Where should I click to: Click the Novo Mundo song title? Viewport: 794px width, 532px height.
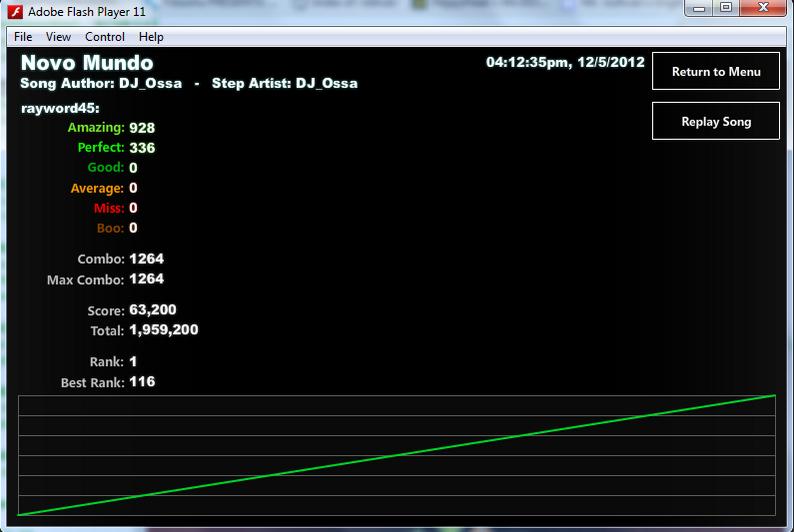click(87, 63)
